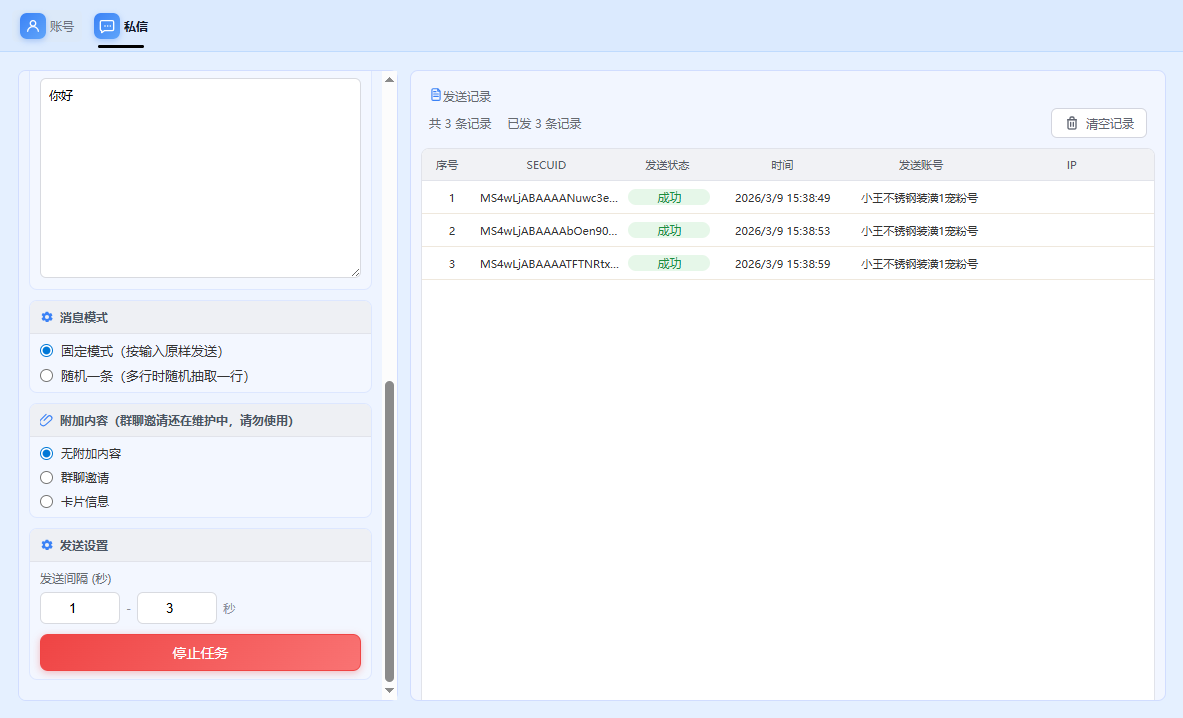Click the gear icon beside 消息模式
The image size is (1183, 718).
point(47,317)
